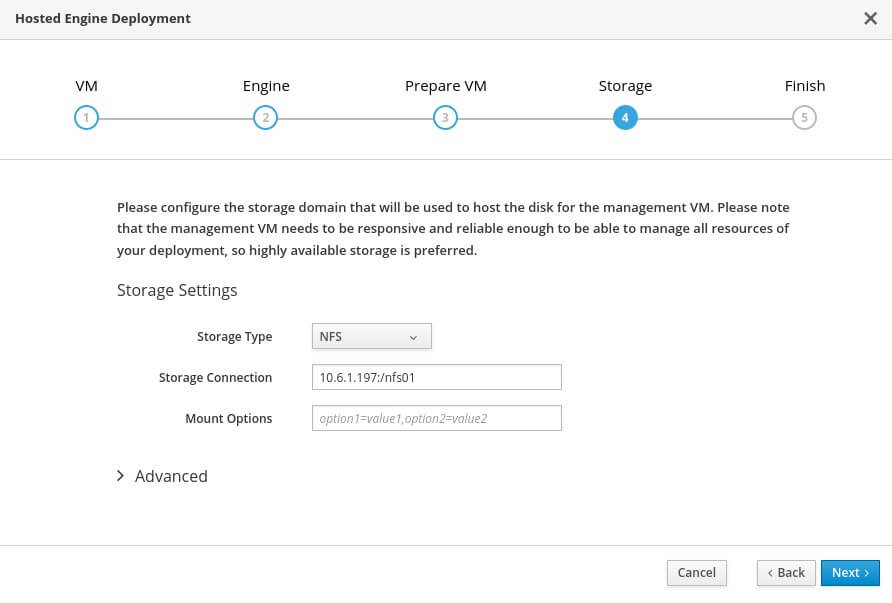The width and height of the screenshot is (892, 603).
Task: Click the Mount Options text field
Action: (436, 418)
